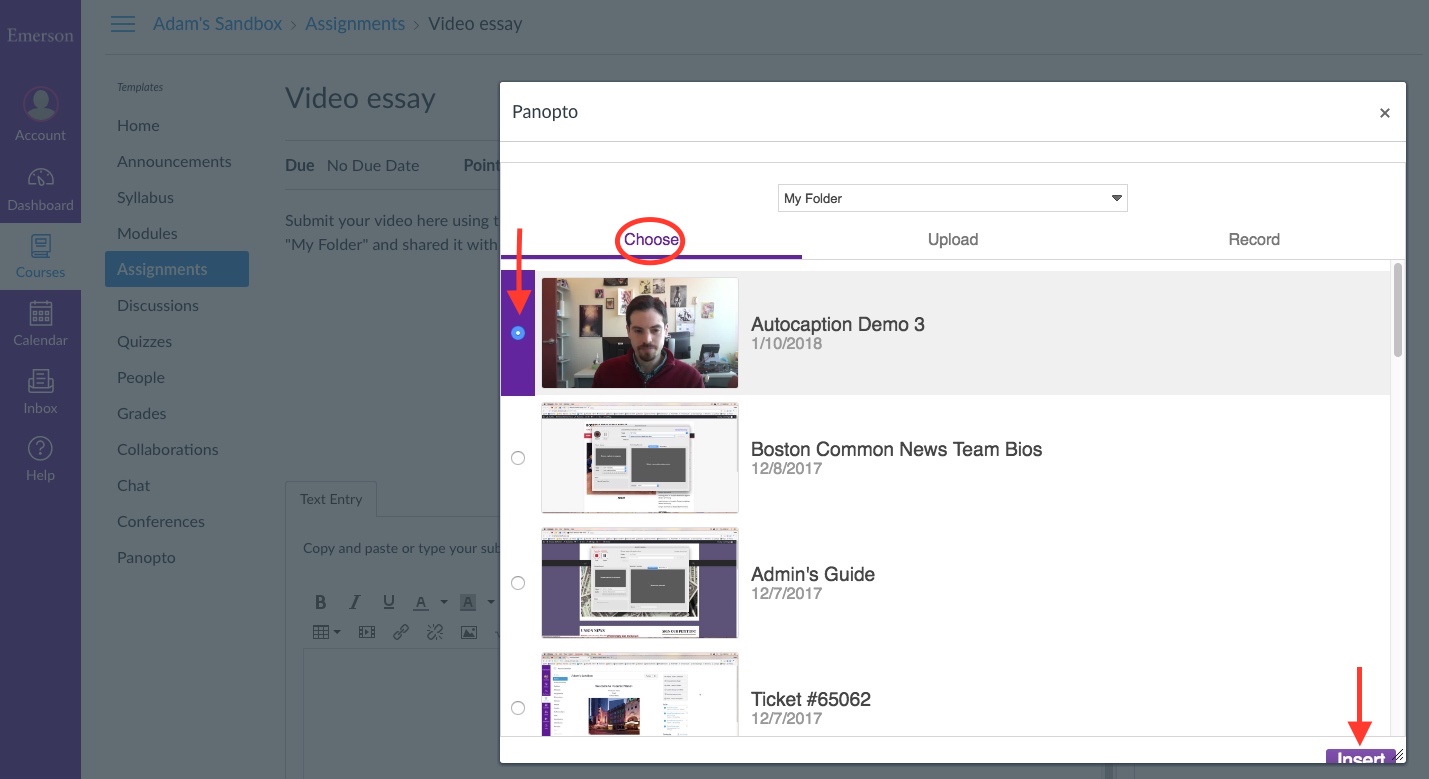Switch to the Record tab
The image size is (1429, 779).
1254,239
